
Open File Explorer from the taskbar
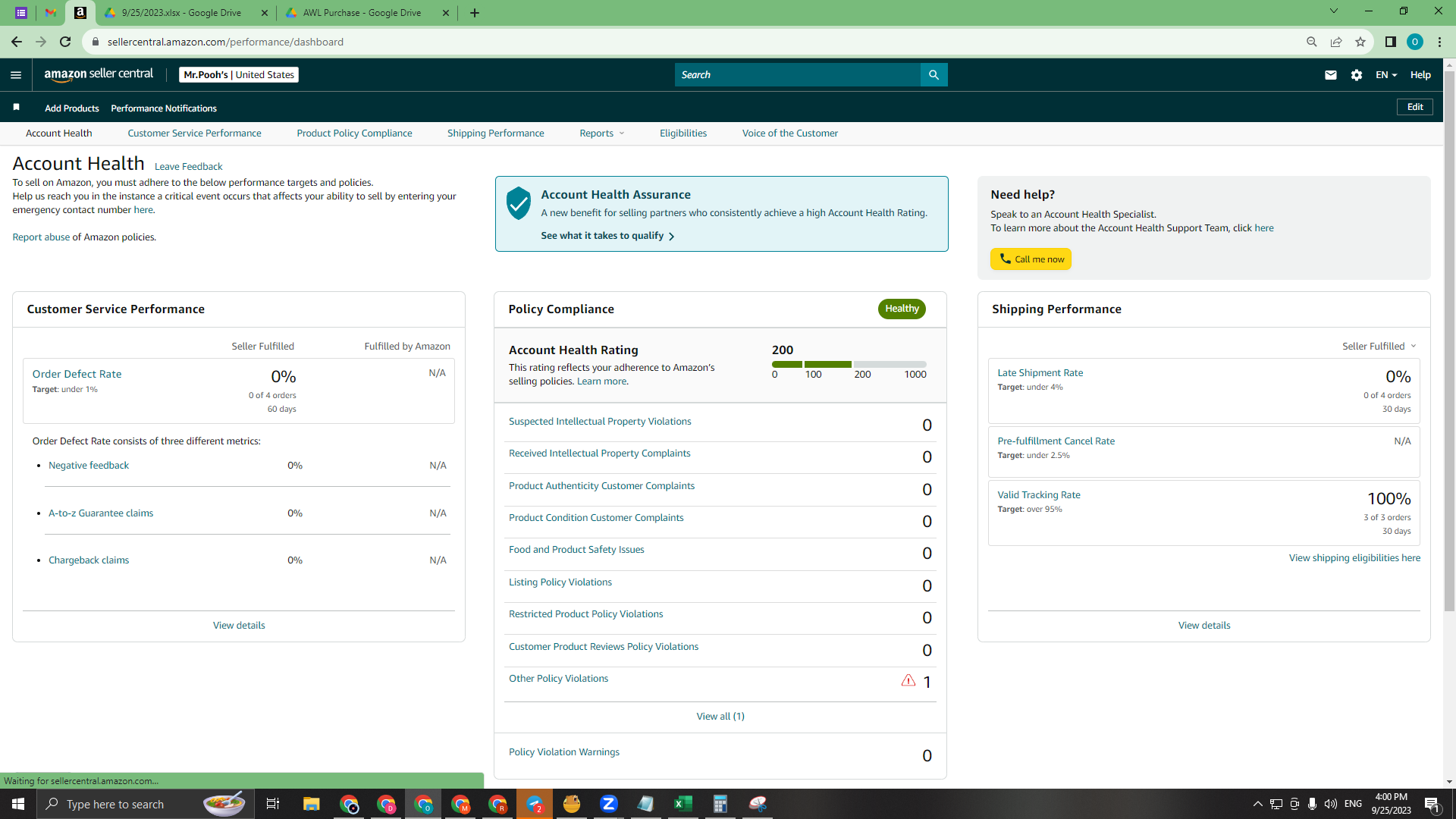[x=311, y=804]
